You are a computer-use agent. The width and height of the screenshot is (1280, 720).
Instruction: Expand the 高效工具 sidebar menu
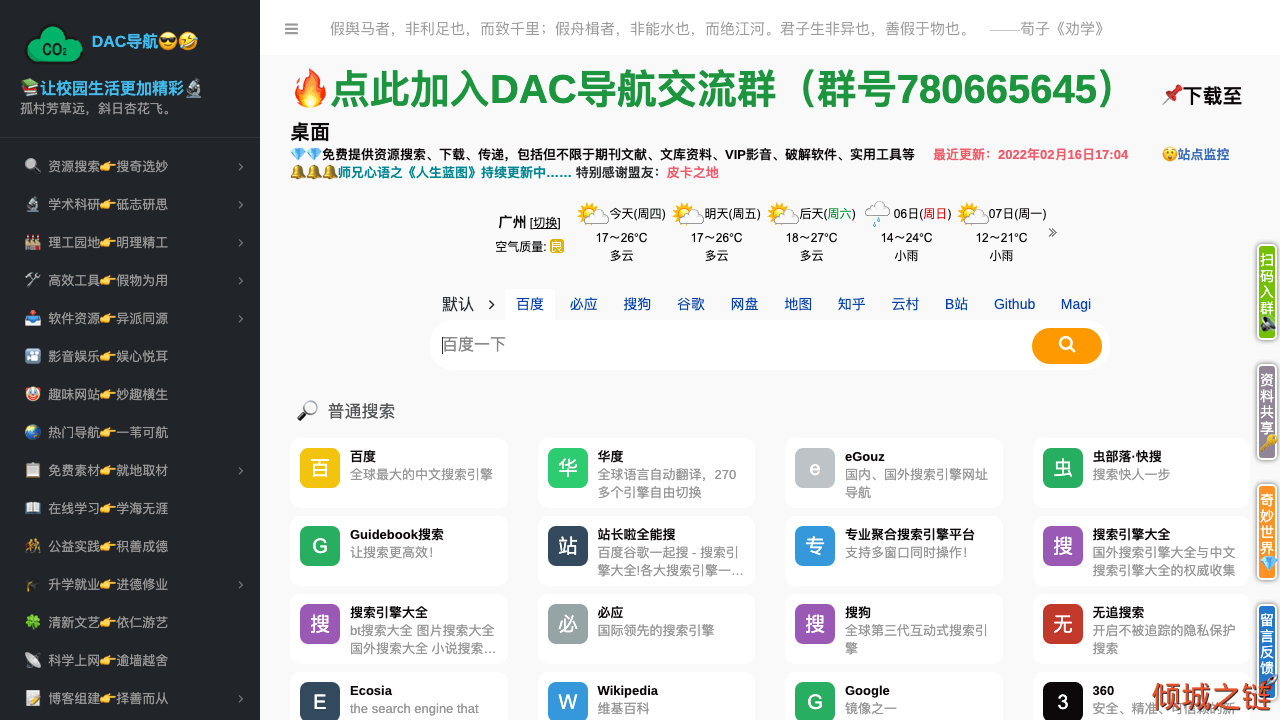[x=130, y=280]
